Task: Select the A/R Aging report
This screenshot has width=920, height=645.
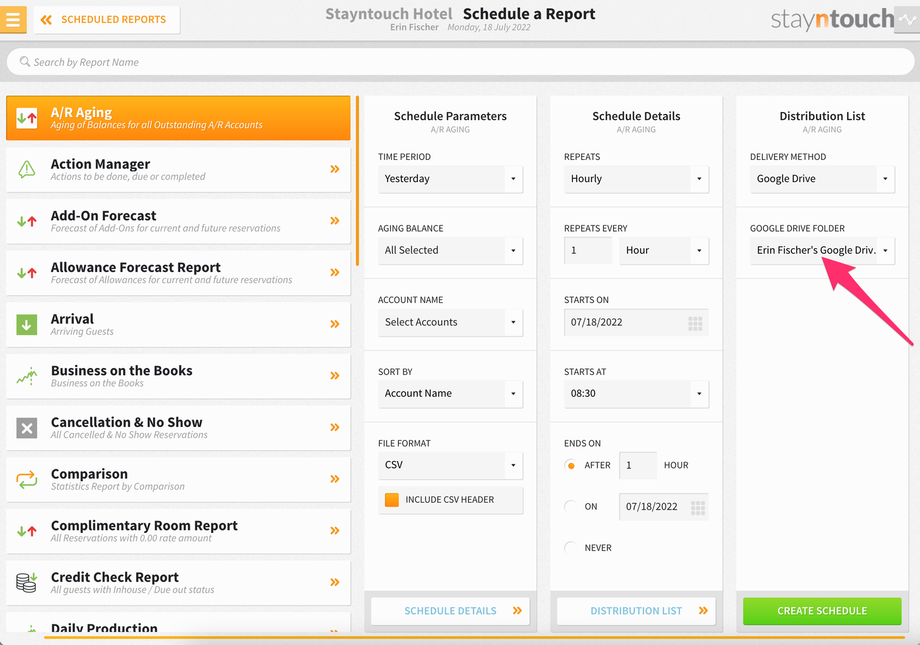Action: point(178,118)
